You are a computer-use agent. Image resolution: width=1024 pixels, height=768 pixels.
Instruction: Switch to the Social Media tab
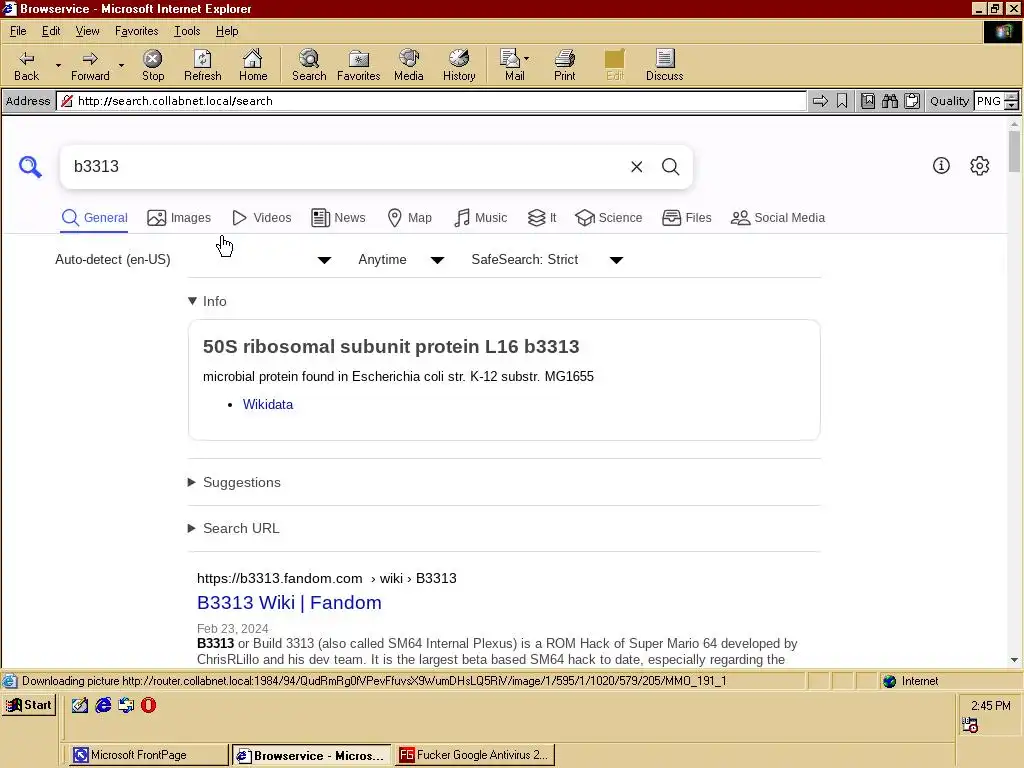point(778,217)
